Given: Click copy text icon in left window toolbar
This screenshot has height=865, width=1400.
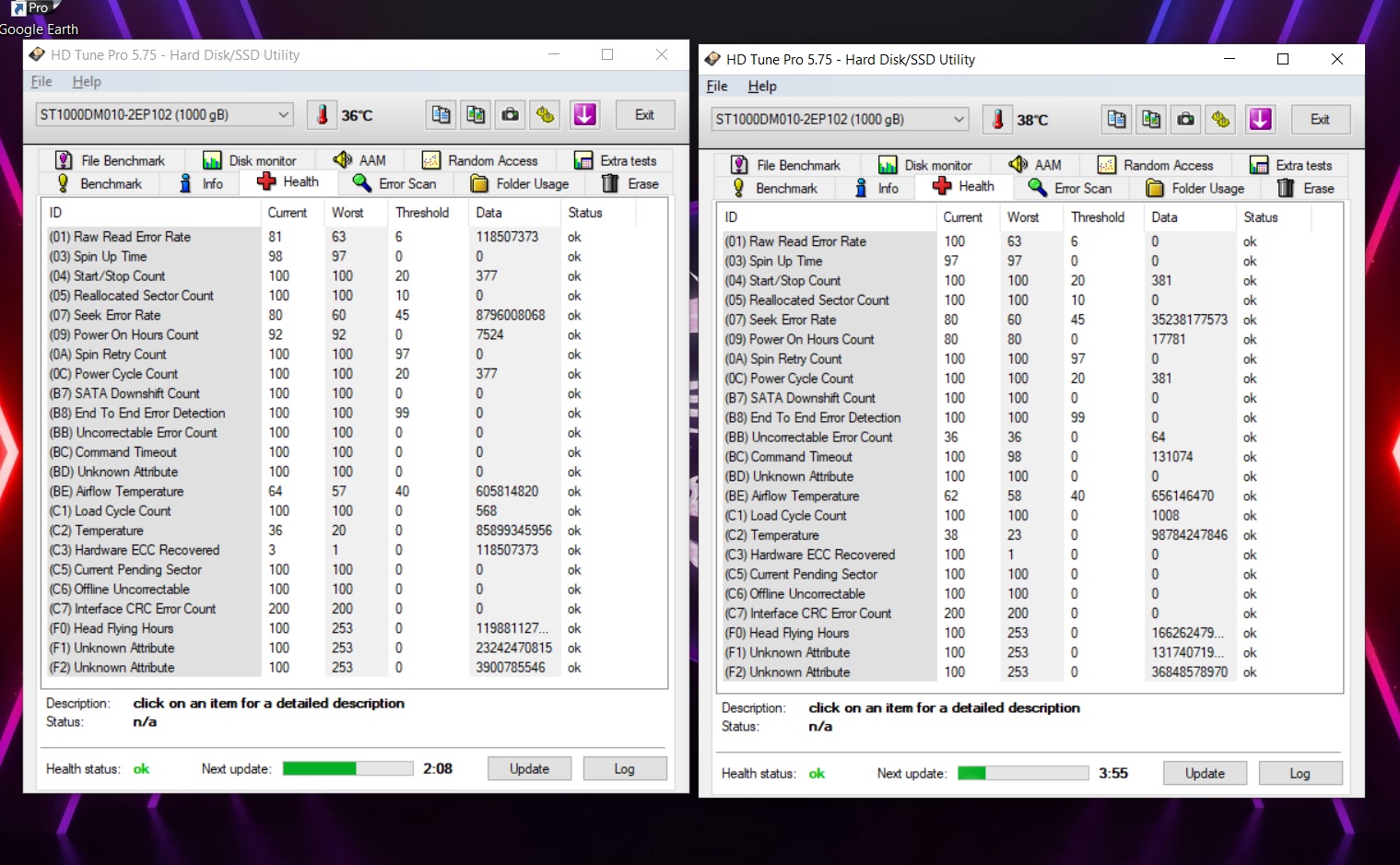Looking at the screenshot, I should 441,115.
